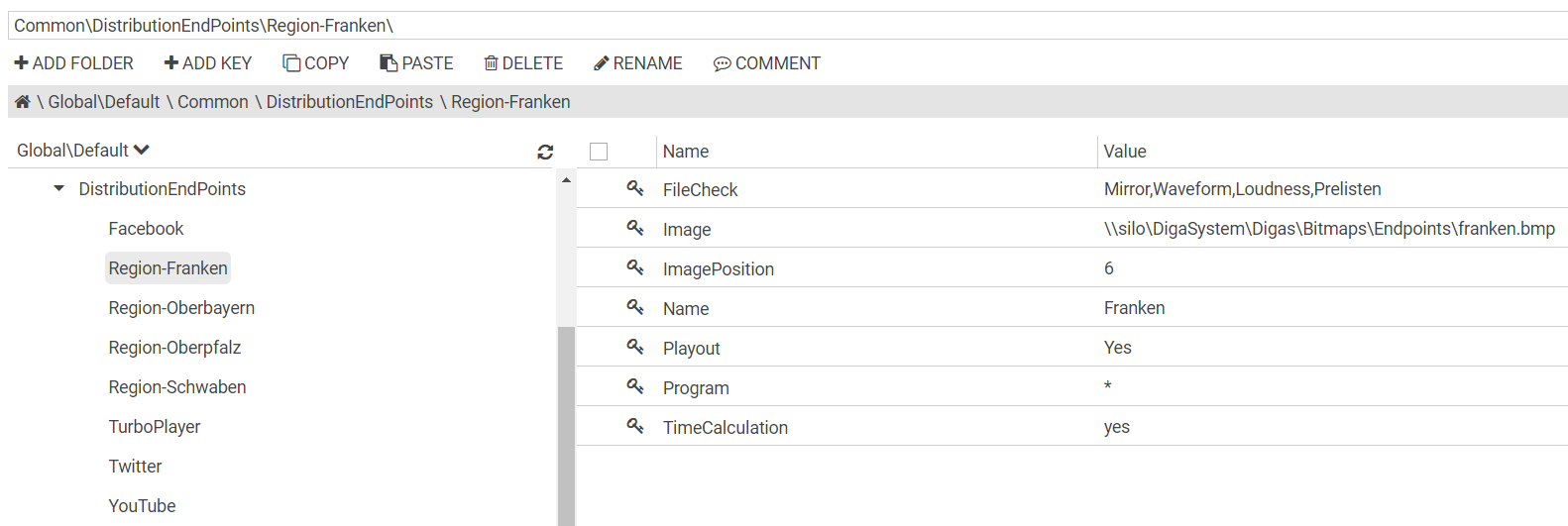Screen dimensions: 1568x526
Task: Select Region-Oberbayern in the tree
Action: point(181,308)
